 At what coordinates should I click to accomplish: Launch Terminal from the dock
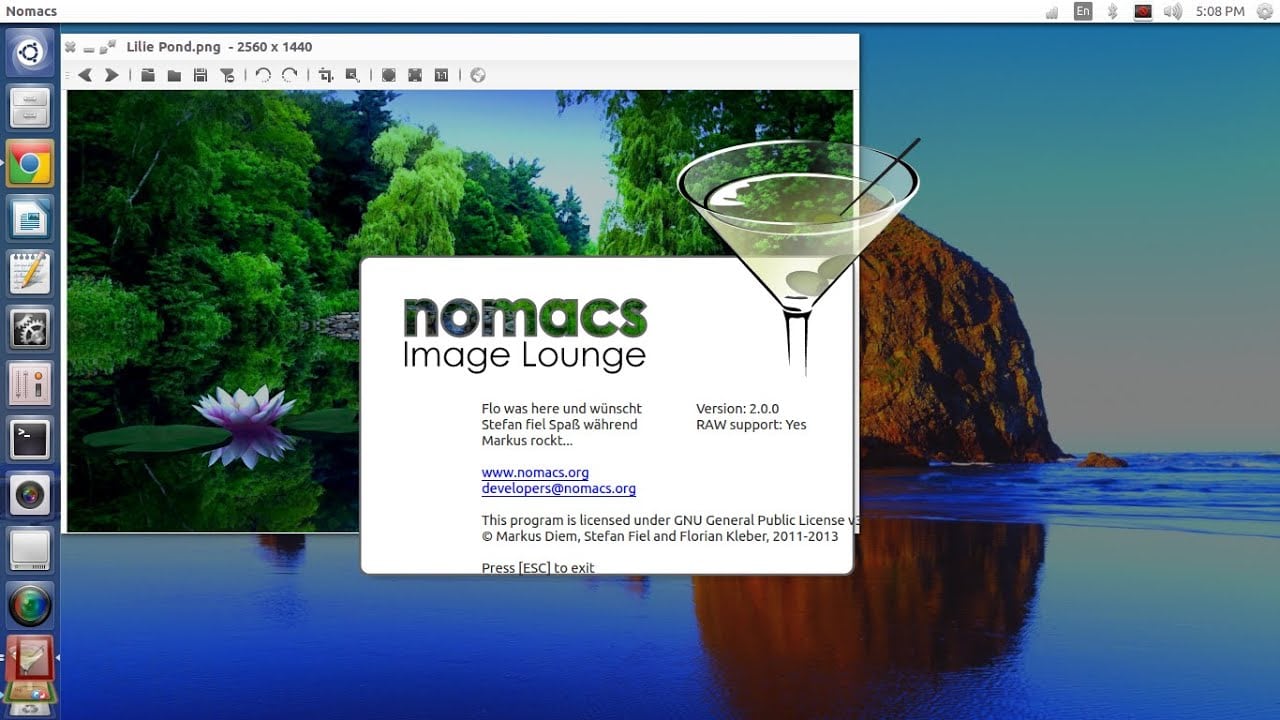(30, 439)
